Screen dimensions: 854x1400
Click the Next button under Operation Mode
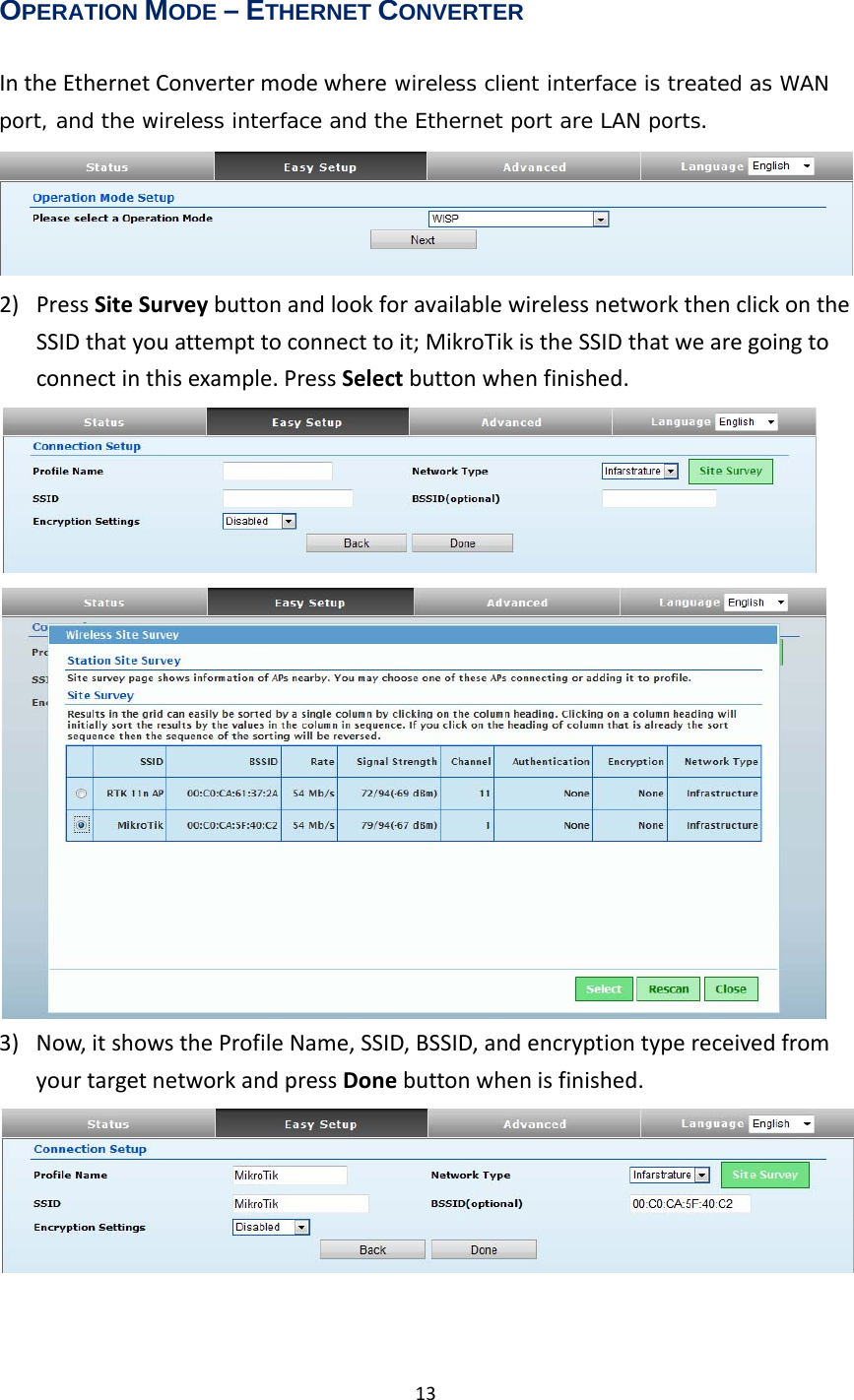(x=423, y=239)
